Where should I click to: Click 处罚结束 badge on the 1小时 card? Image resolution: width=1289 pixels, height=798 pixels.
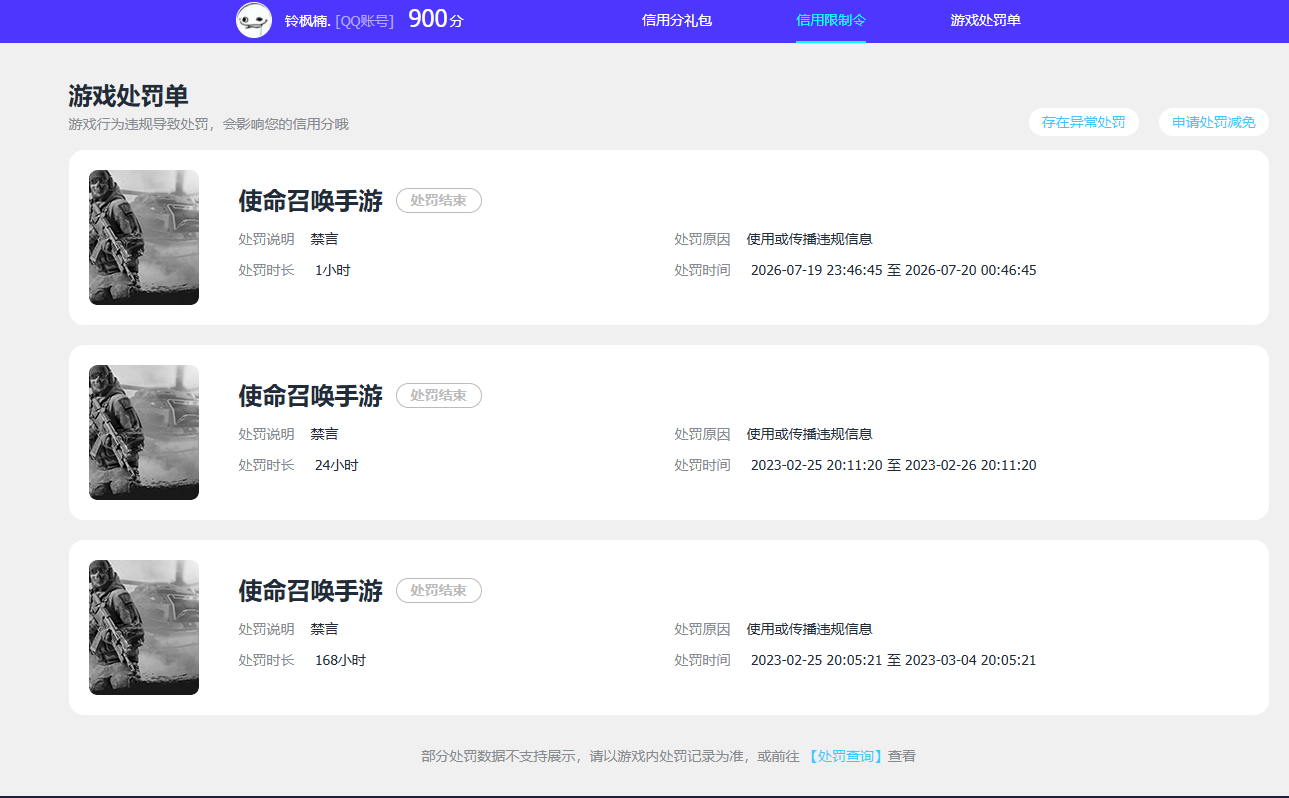coord(439,201)
